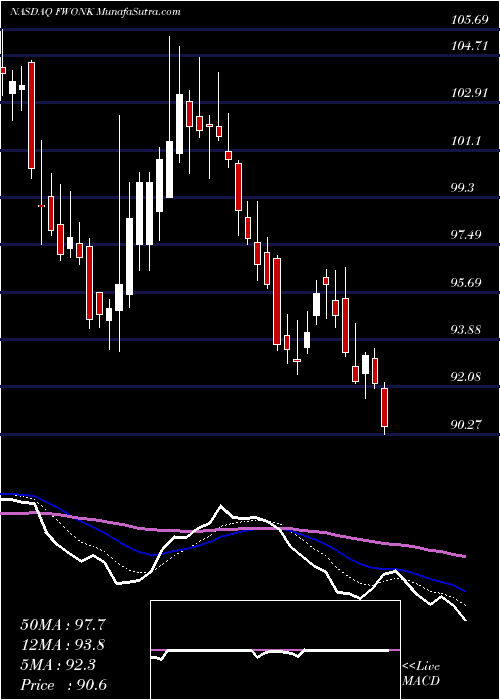The height and width of the screenshot is (700, 500).
Task: Select the 101.1 price level label
Action: tap(467, 140)
